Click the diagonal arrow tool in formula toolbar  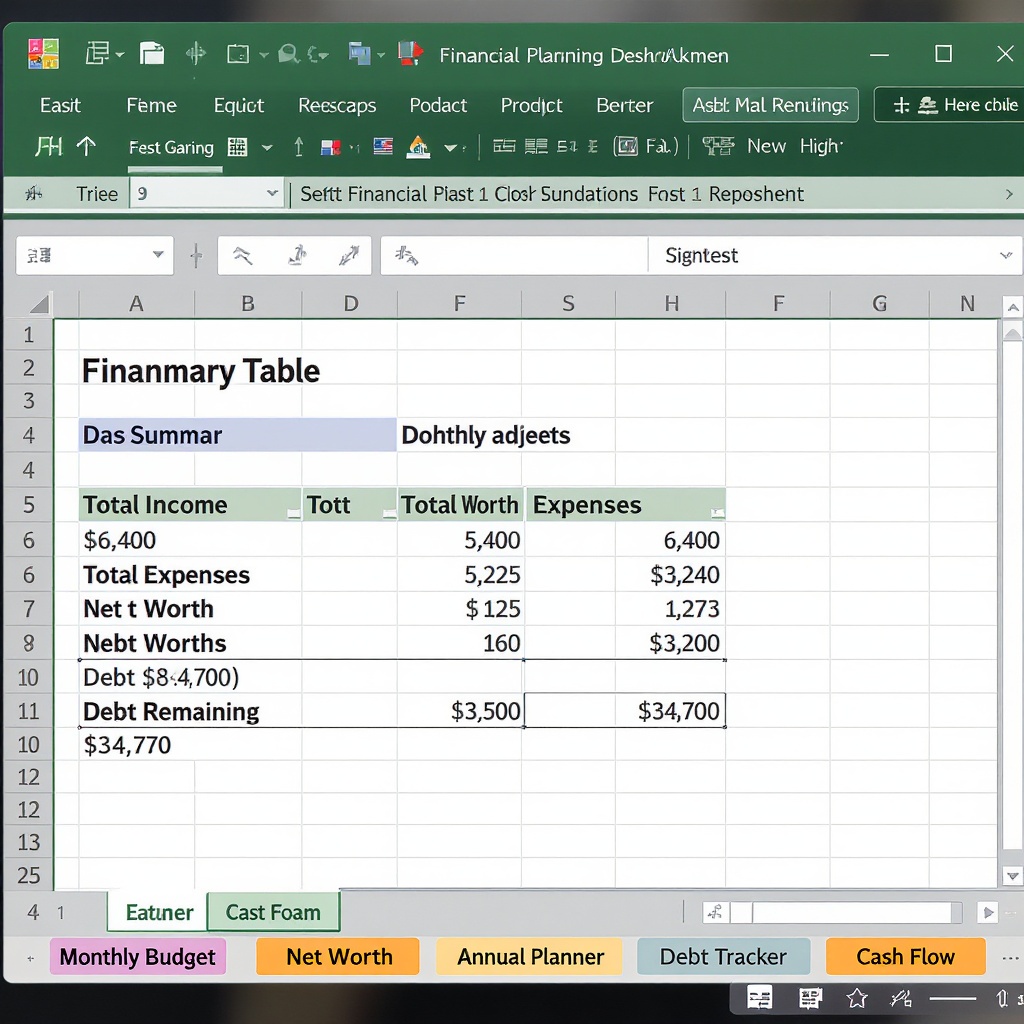tap(349, 255)
